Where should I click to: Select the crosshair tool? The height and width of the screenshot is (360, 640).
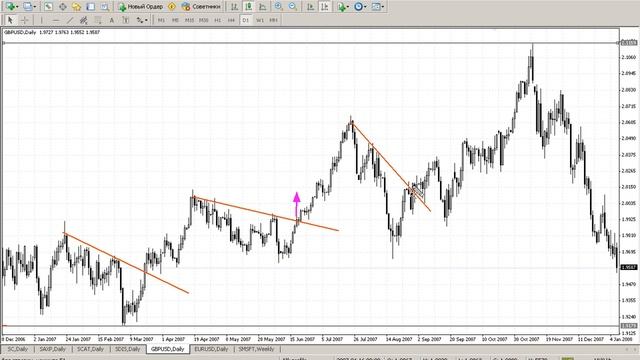click(x=24, y=20)
